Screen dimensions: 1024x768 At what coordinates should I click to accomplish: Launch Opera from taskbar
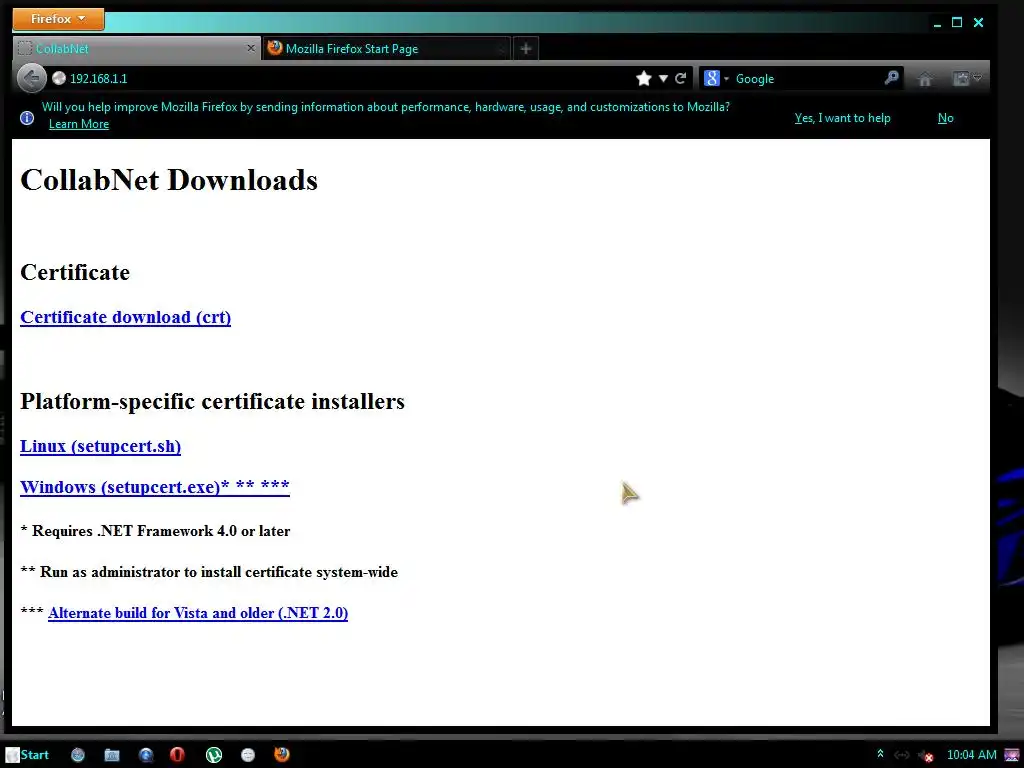click(x=177, y=755)
